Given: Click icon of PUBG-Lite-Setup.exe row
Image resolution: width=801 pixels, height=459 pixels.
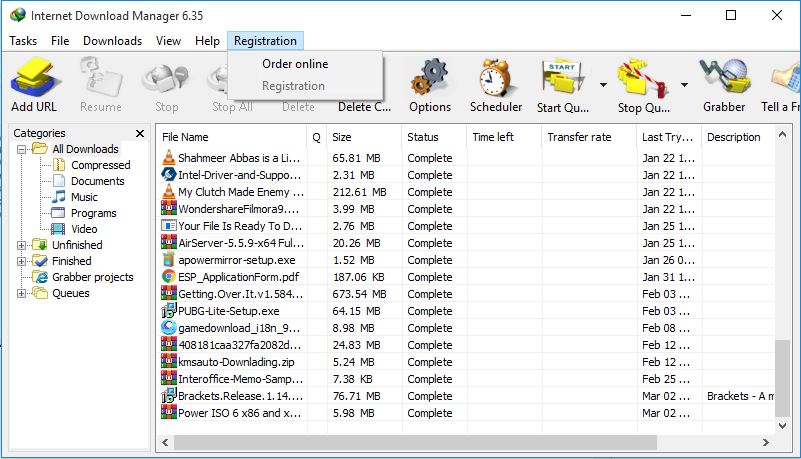Looking at the screenshot, I should 169,310.
